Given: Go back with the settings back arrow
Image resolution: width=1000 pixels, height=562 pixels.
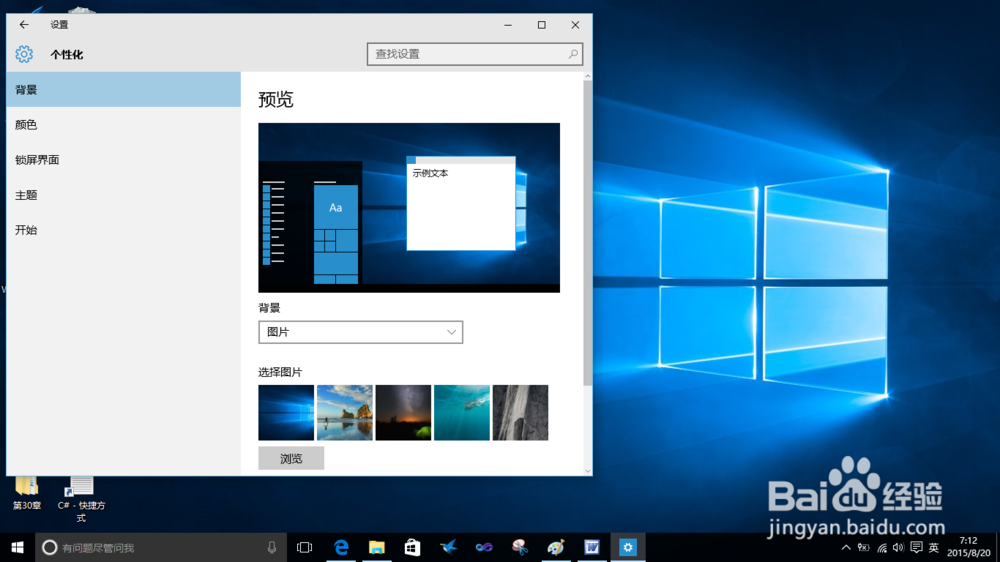Looking at the screenshot, I should 24,25.
